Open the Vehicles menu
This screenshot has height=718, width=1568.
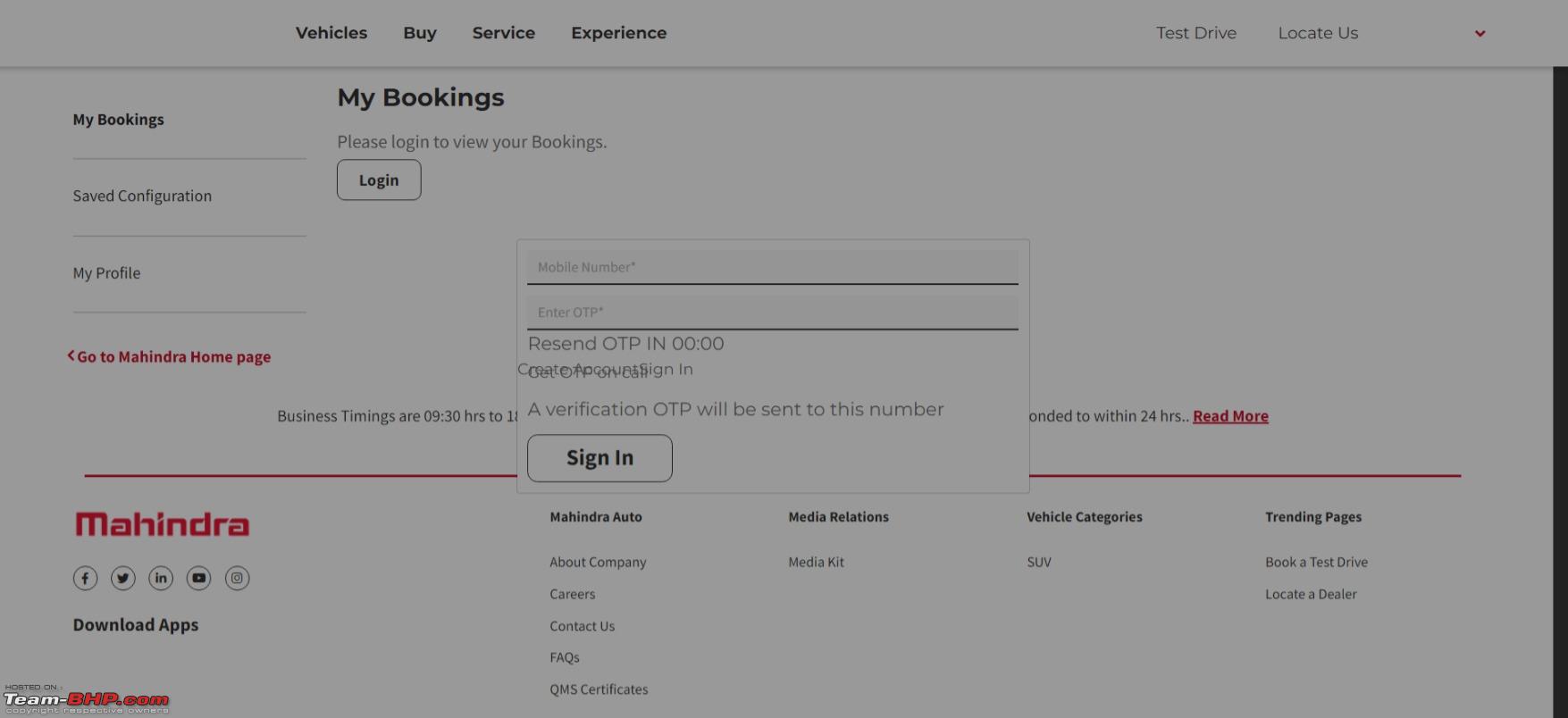tap(331, 33)
